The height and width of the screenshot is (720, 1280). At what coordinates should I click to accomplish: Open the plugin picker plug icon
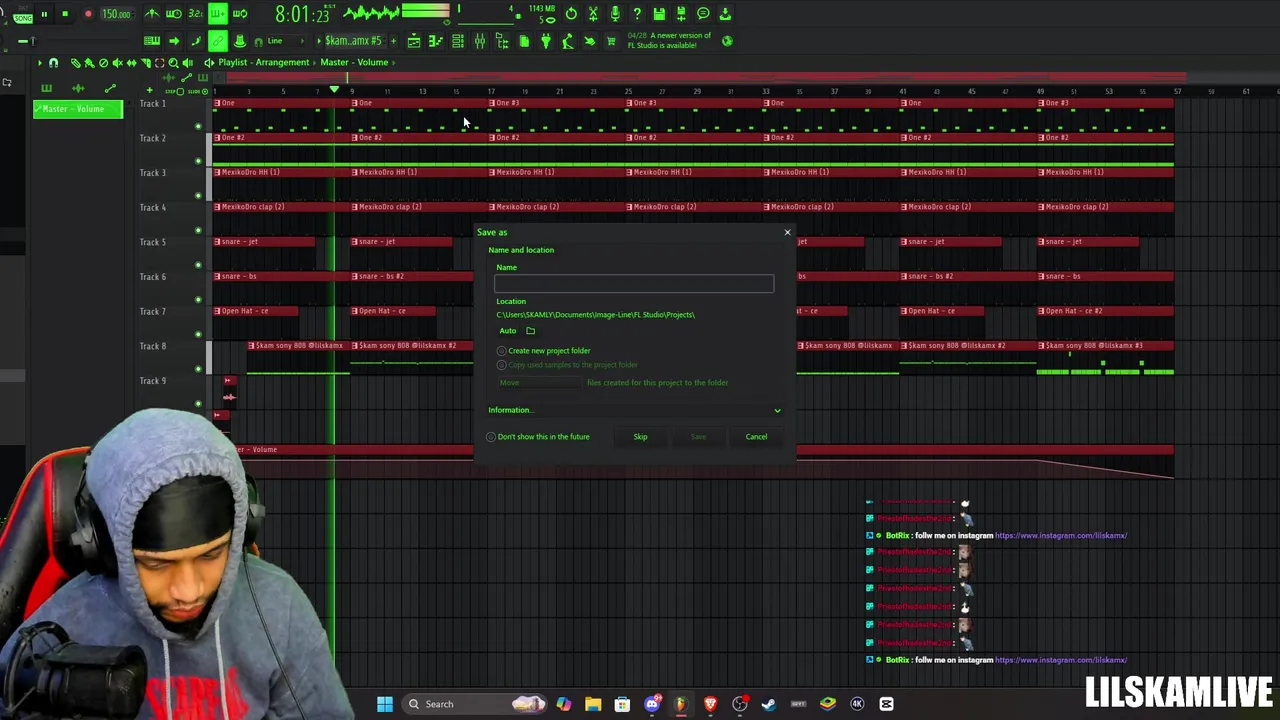[x=546, y=41]
